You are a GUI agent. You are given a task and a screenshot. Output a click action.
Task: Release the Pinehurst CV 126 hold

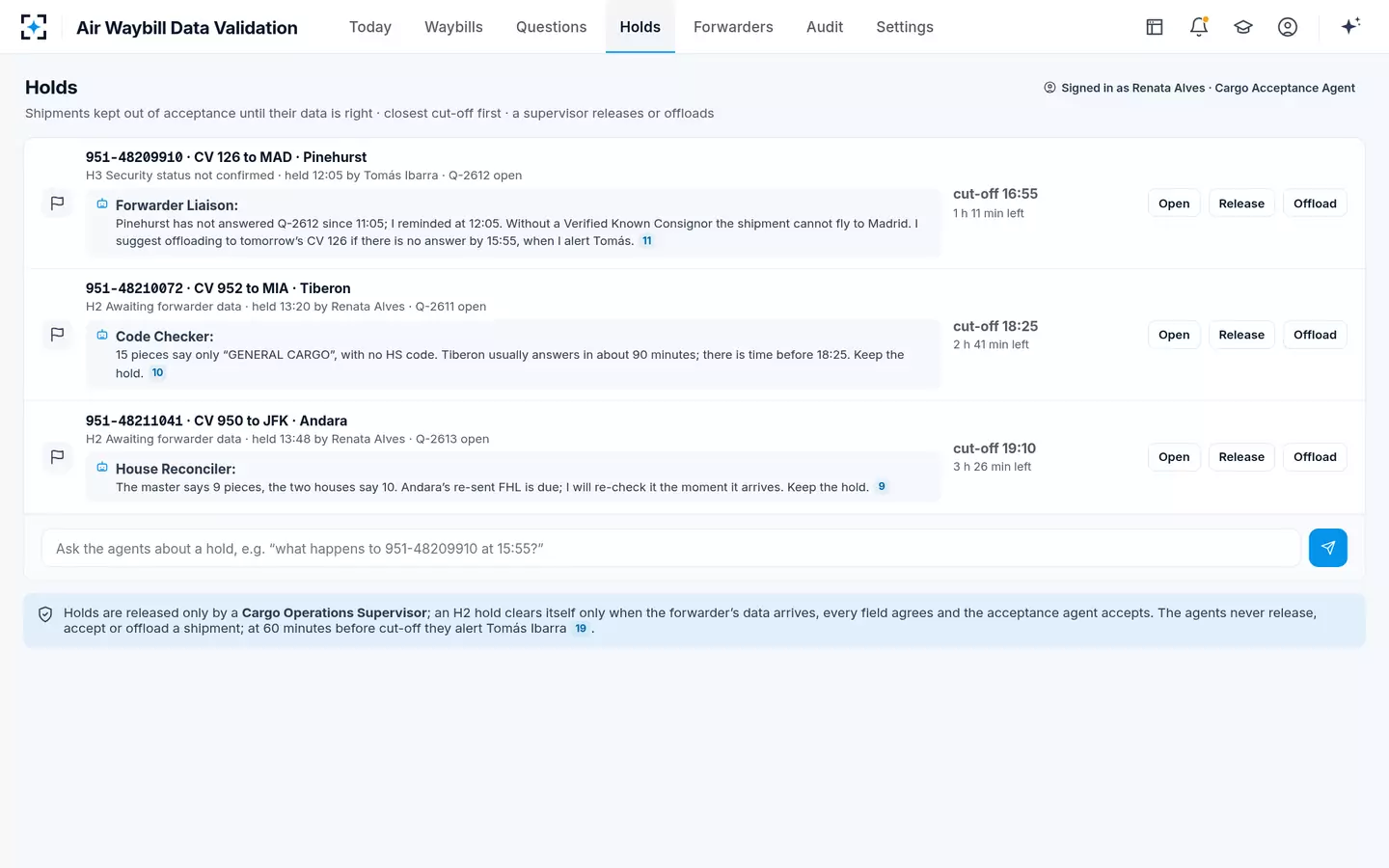(x=1241, y=203)
